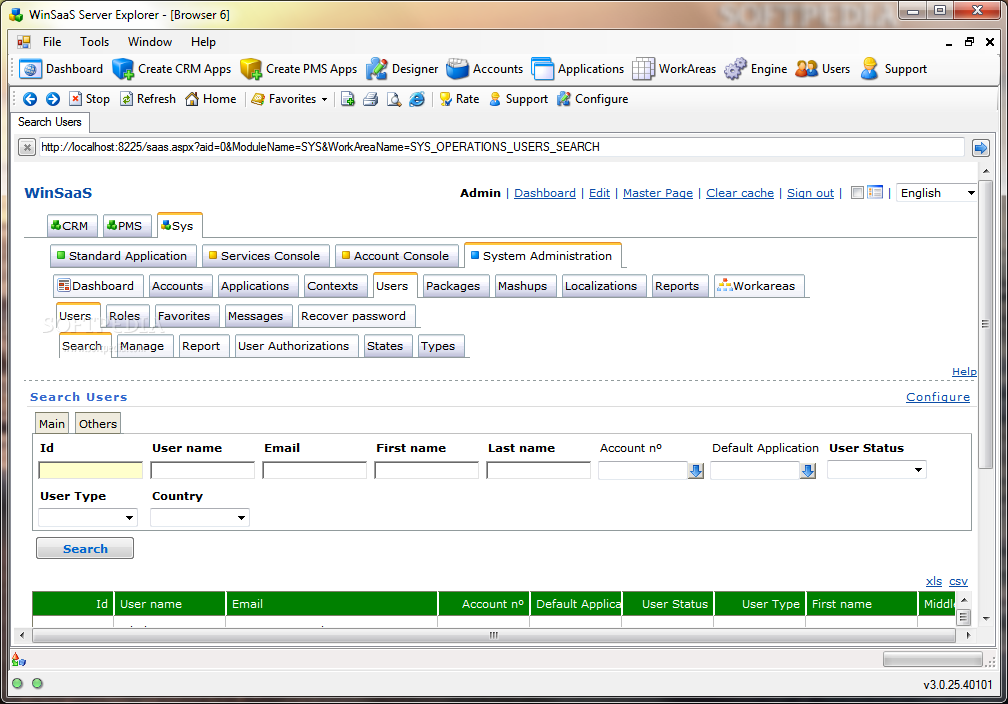The image size is (1008, 704).
Task: Select the Account Console tab
Action: click(x=397, y=256)
